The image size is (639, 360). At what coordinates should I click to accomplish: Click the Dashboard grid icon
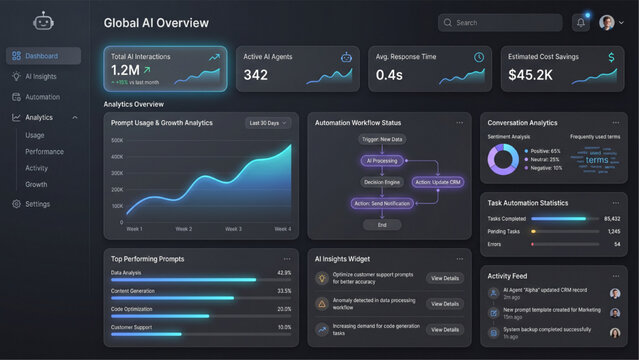pos(16,56)
